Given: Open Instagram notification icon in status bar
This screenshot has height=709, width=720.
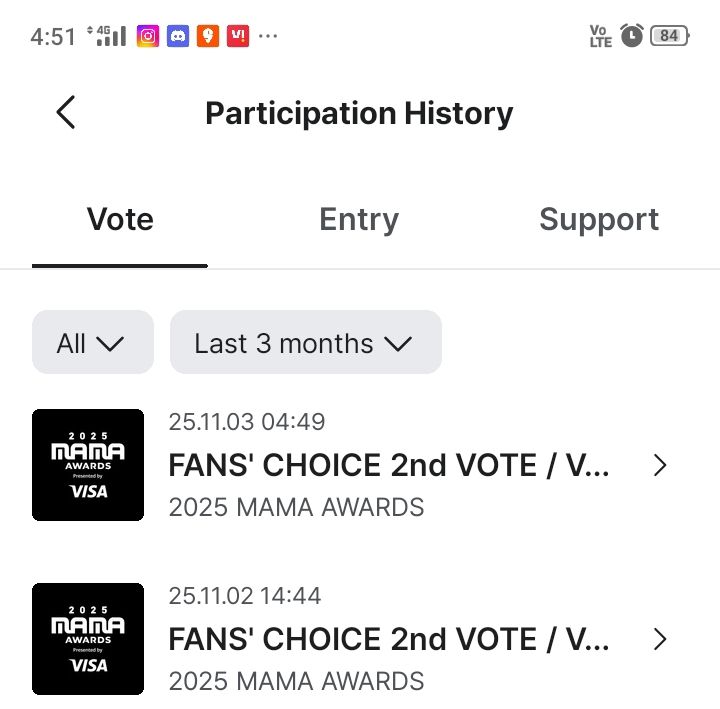Looking at the screenshot, I should point(148,36).
